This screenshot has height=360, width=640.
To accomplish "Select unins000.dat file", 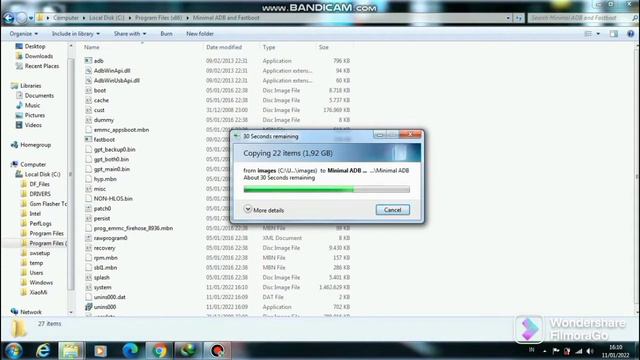I will (x=109, y=297).
